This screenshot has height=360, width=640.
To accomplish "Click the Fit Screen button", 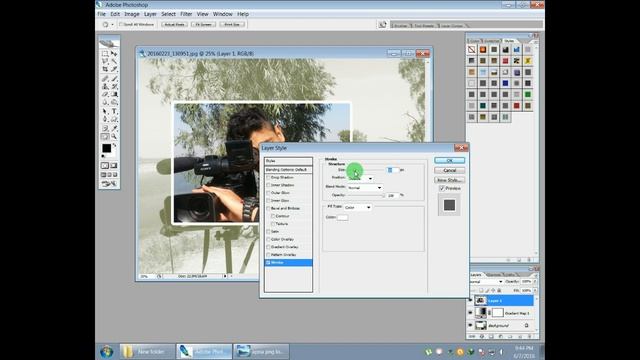I will [203, 24].
